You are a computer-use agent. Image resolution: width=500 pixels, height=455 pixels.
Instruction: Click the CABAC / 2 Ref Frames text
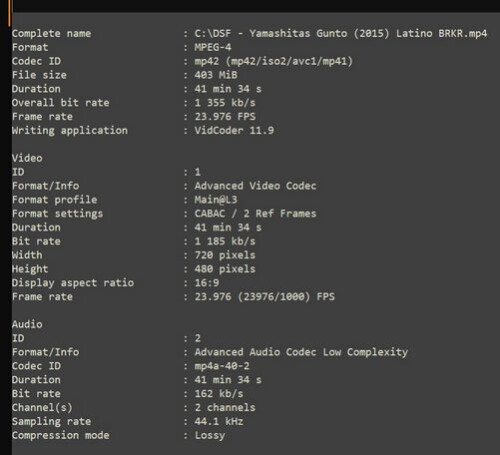(255, 213)
